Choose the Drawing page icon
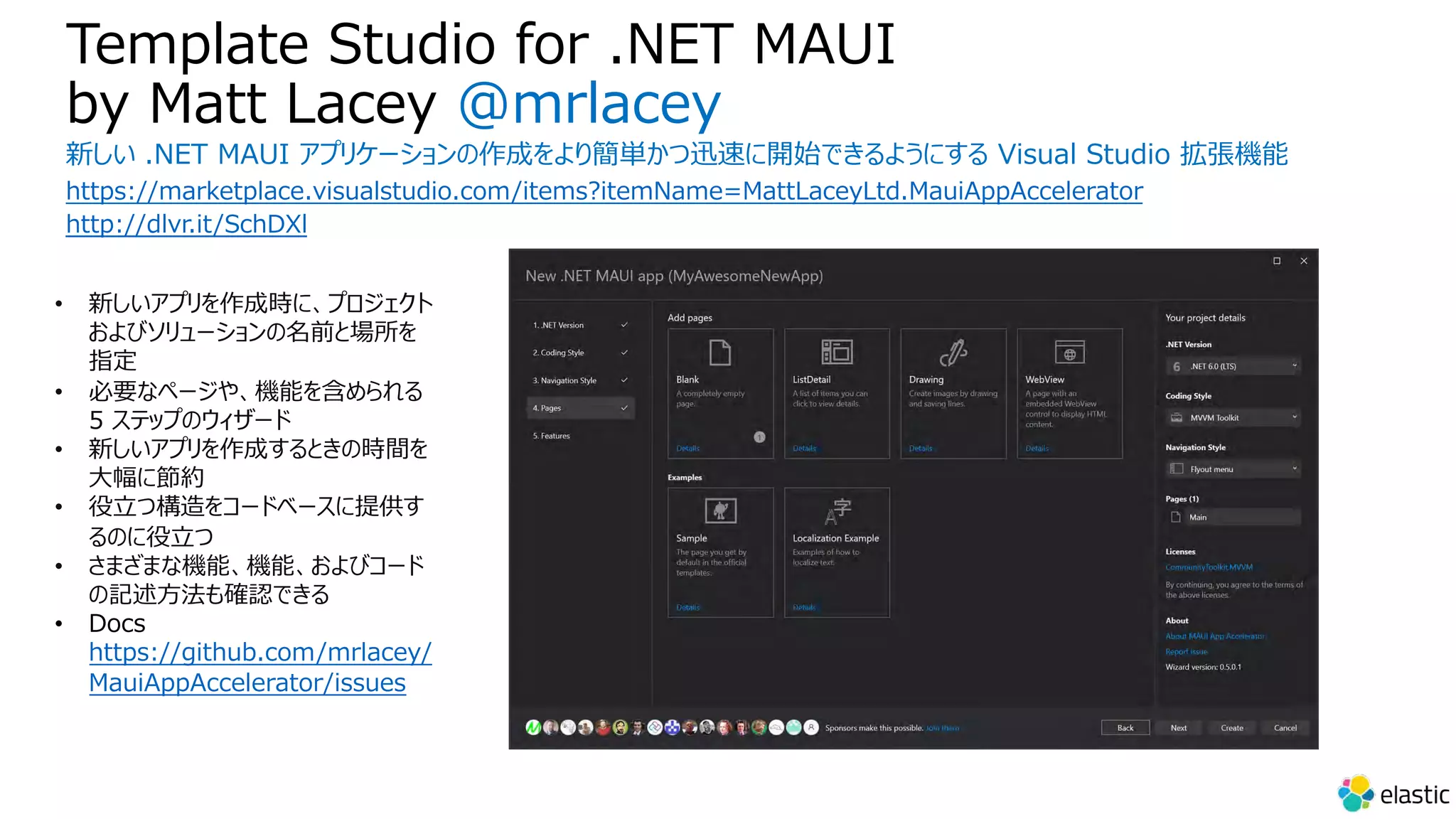Viewport: 1456px width, 819px height. click(953, 352)
